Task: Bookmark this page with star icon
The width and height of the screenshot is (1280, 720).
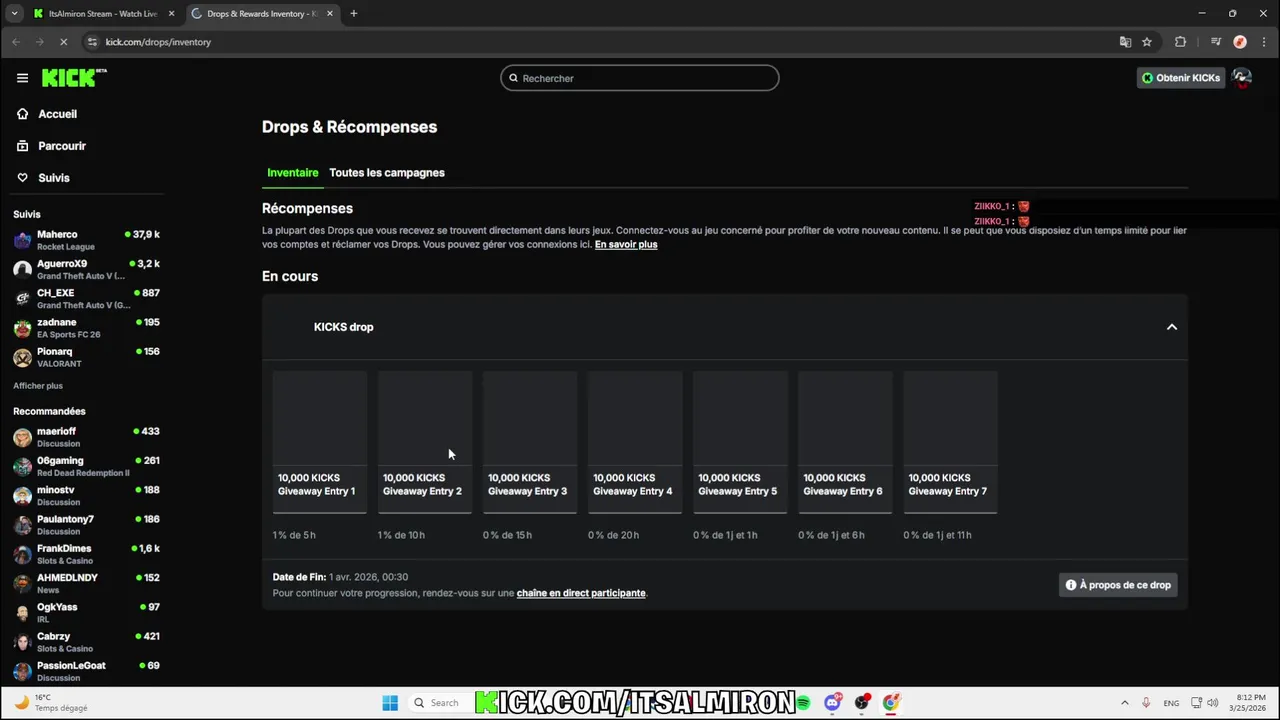Action: (x=1147, y=42)
